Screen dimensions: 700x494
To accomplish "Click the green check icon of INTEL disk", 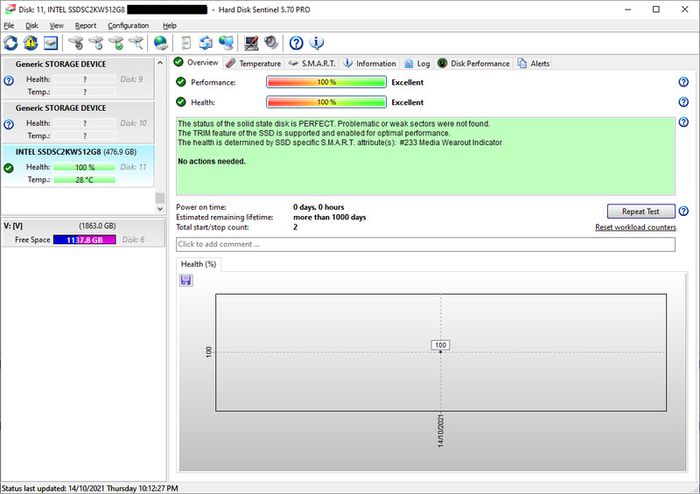I will click(8, 168).
